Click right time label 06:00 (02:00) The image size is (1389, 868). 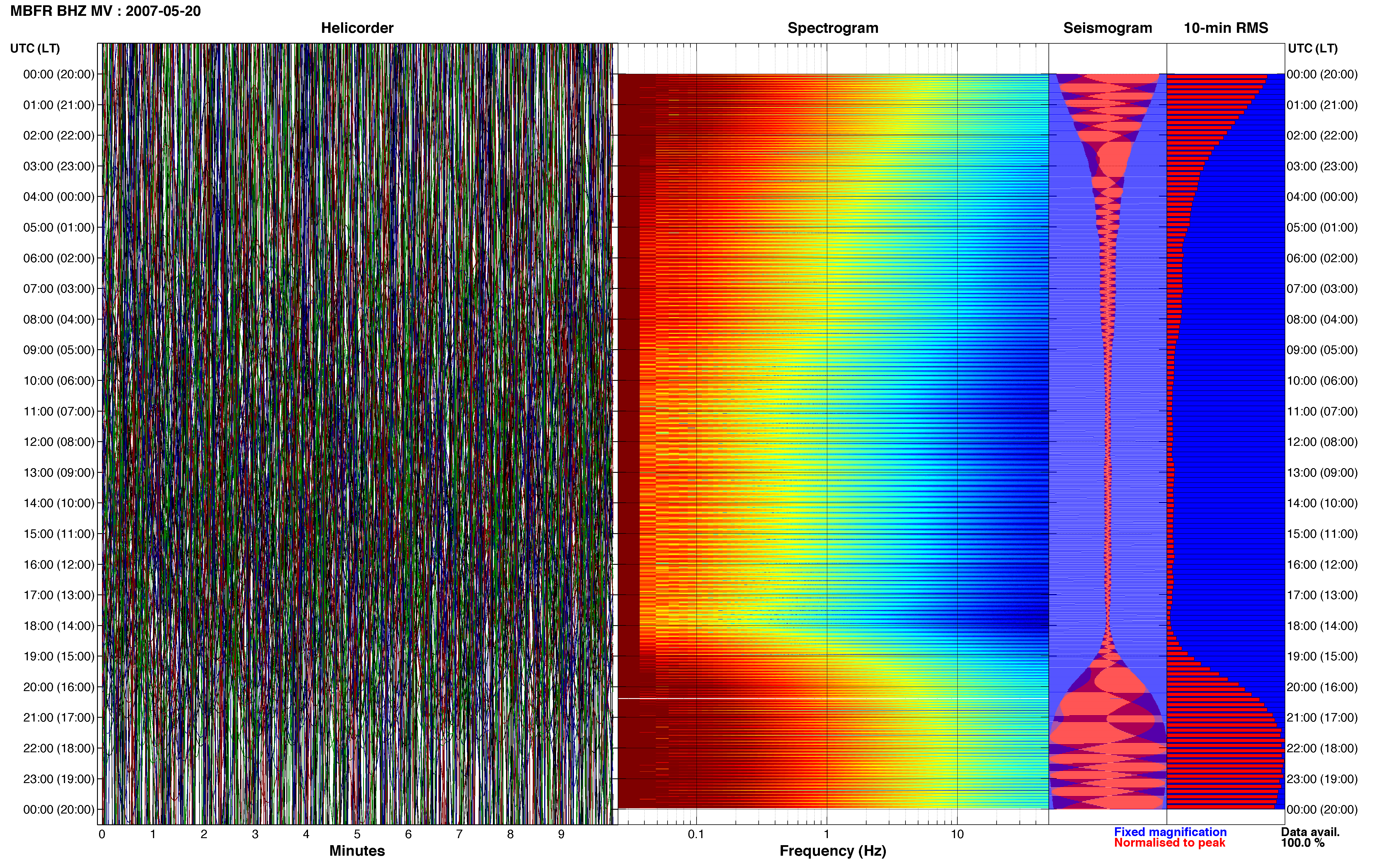click(x=1322, y=258)
